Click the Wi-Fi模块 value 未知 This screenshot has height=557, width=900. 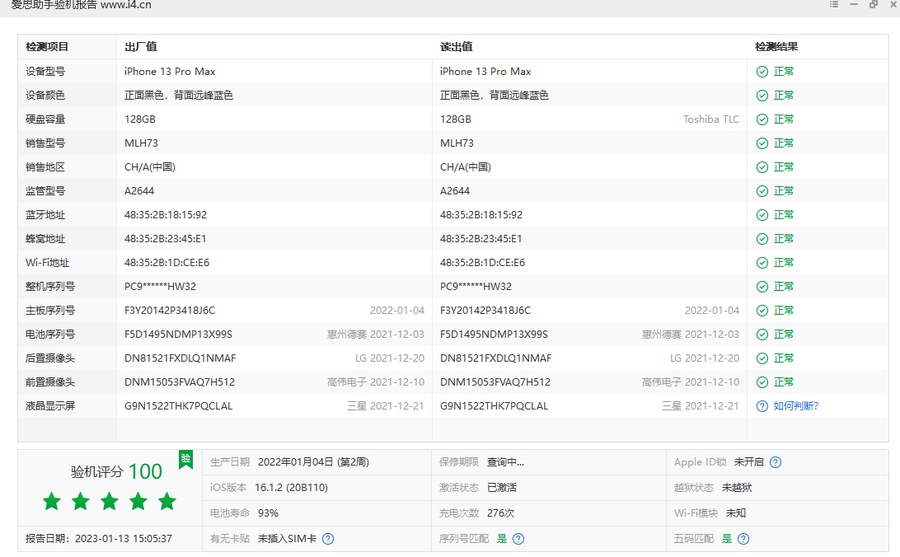click(x=736, y=513)
